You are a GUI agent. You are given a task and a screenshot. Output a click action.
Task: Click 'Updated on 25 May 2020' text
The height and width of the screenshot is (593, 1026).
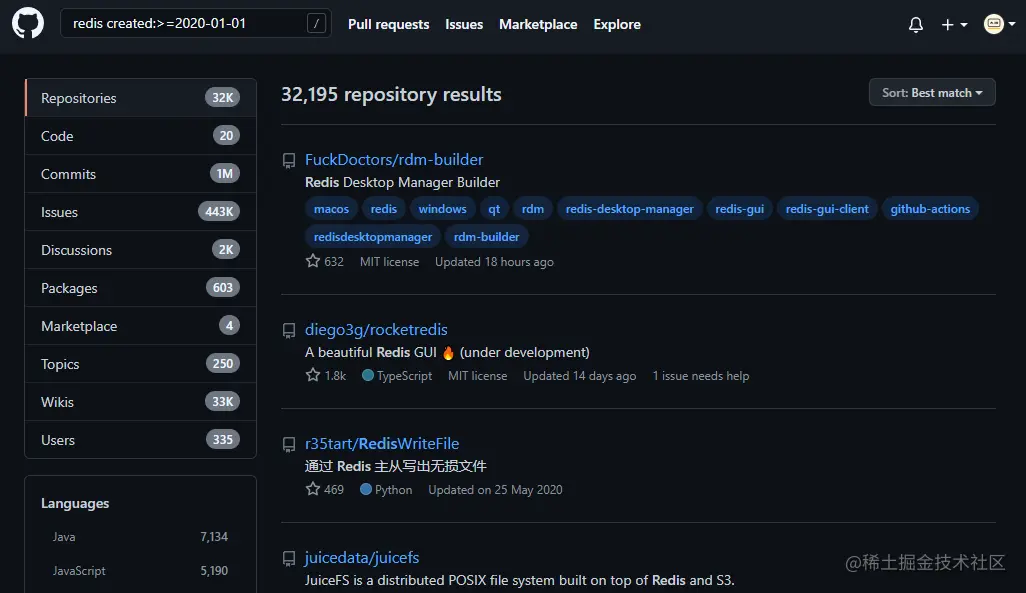[495, 490]
